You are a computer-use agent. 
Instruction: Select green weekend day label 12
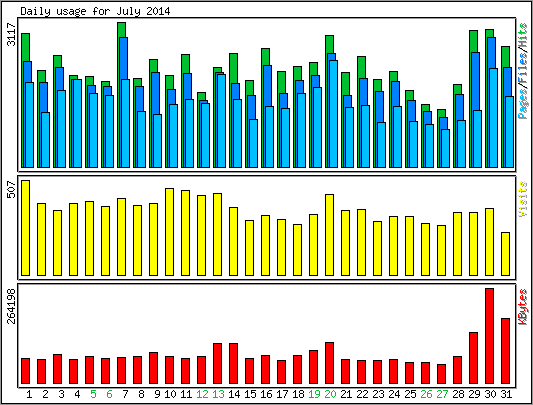pos(202,394)
